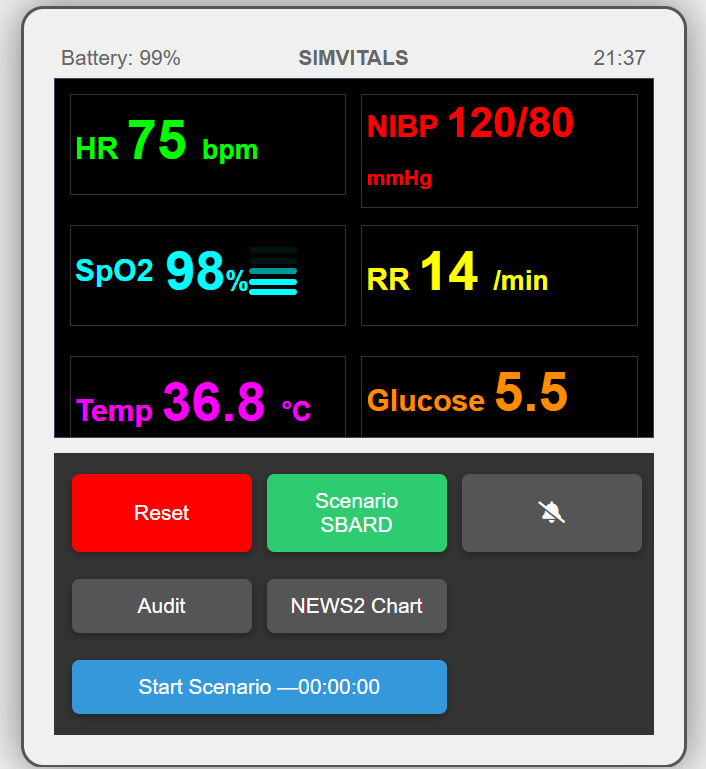The height and width of the screenshot is (769, 706).
Task: Click the red Reset button
Action: (x=162, y=513)
